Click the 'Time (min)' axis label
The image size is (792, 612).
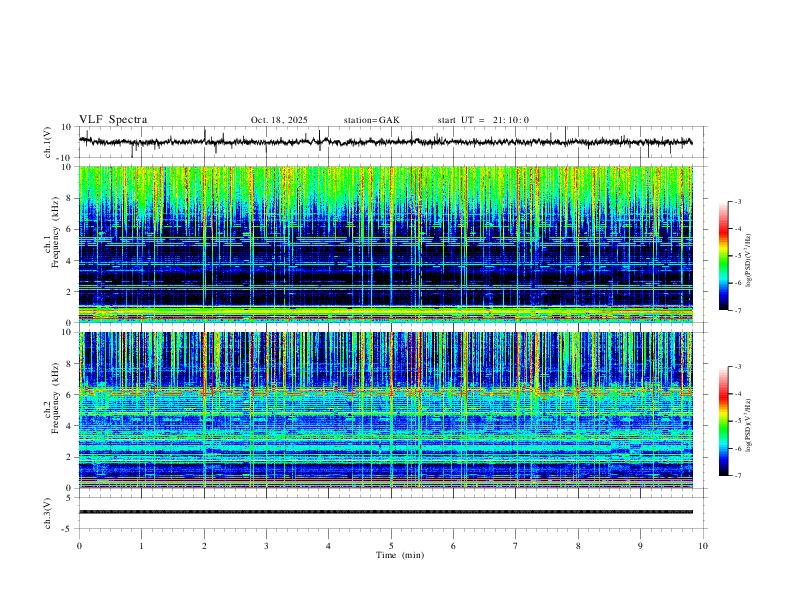[x=400, y=555]
